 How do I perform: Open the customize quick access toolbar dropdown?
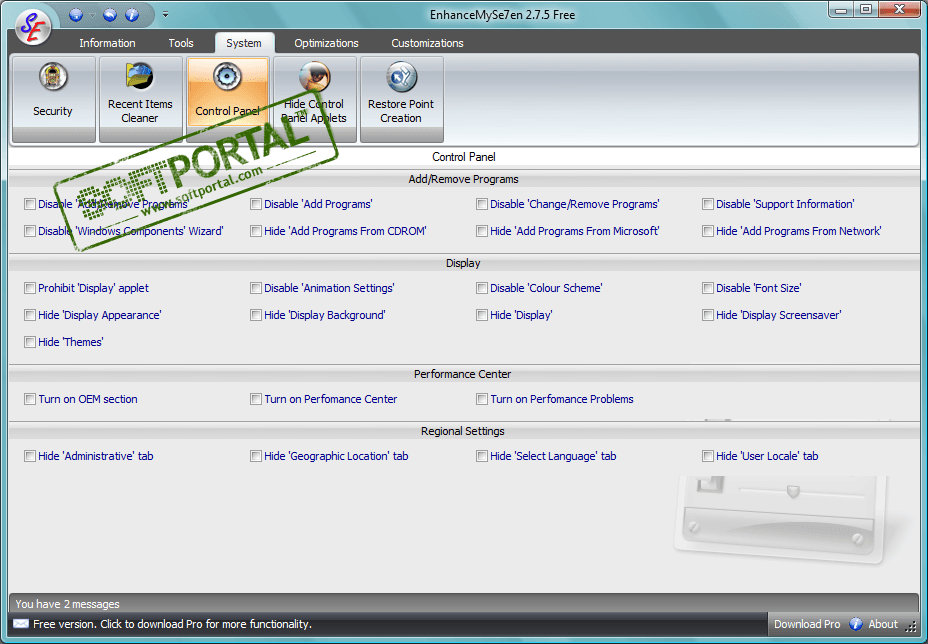(x=165, y=14)
